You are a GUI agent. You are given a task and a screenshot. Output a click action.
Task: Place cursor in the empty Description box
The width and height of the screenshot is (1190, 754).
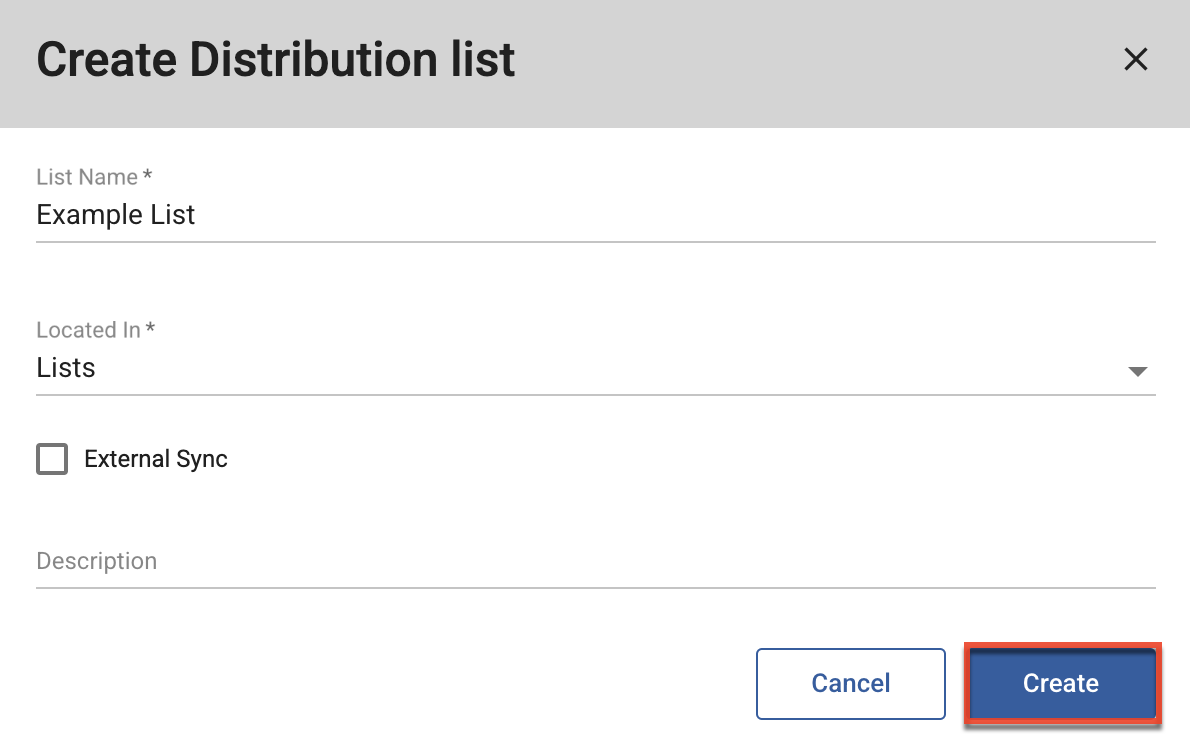point(400,561)
